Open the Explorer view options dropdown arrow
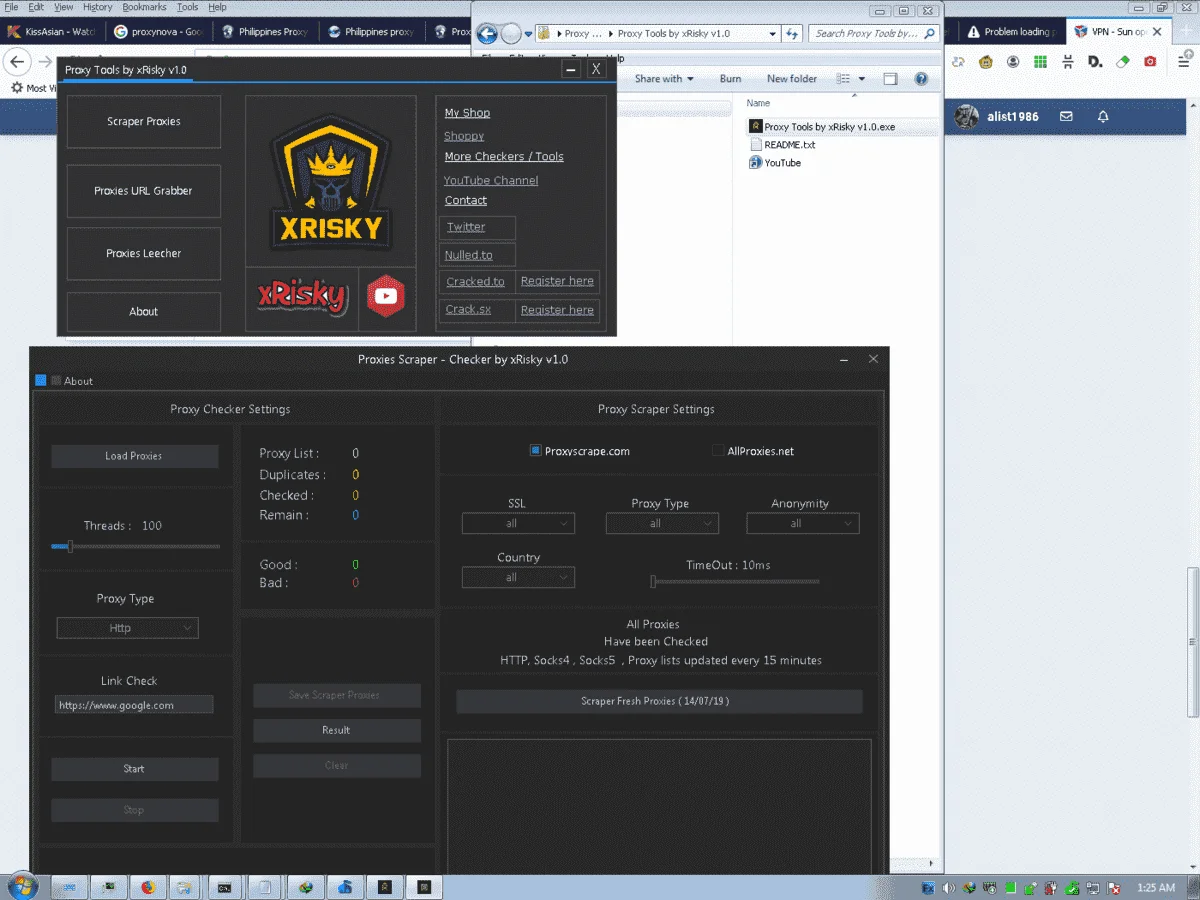The image size is (1200, 900). point(862,79)
